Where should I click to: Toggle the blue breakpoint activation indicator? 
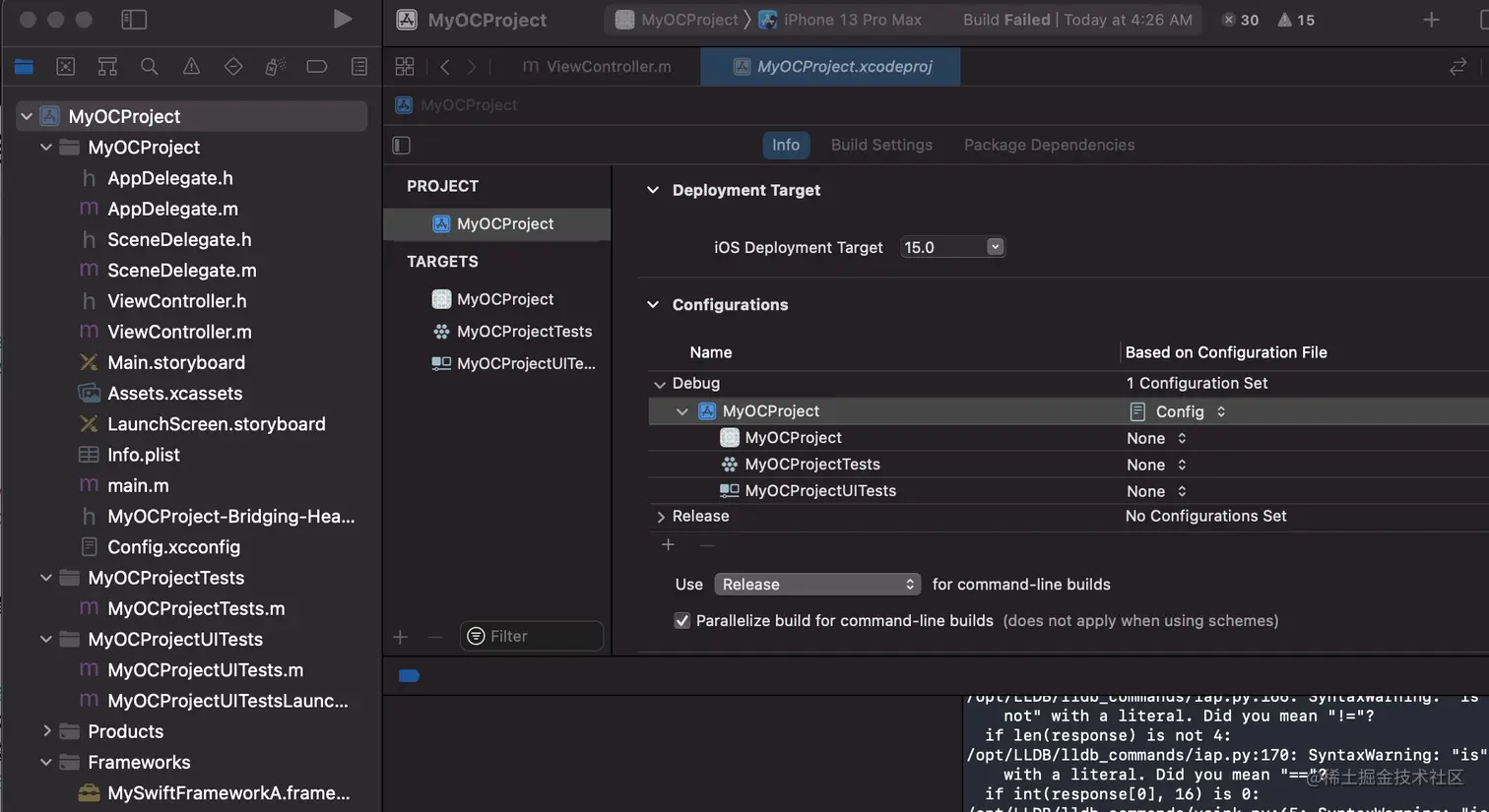[x=410, y=676]
